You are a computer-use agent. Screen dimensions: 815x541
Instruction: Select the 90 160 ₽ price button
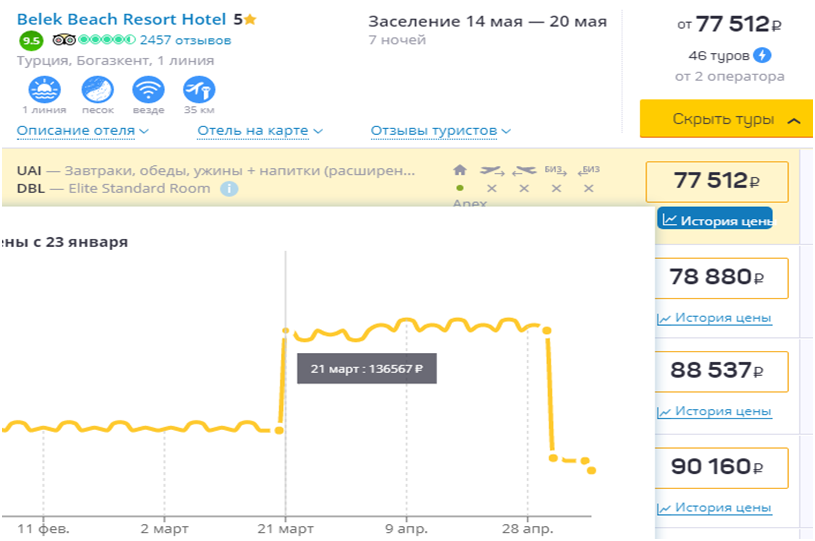[x=717, y=467]
